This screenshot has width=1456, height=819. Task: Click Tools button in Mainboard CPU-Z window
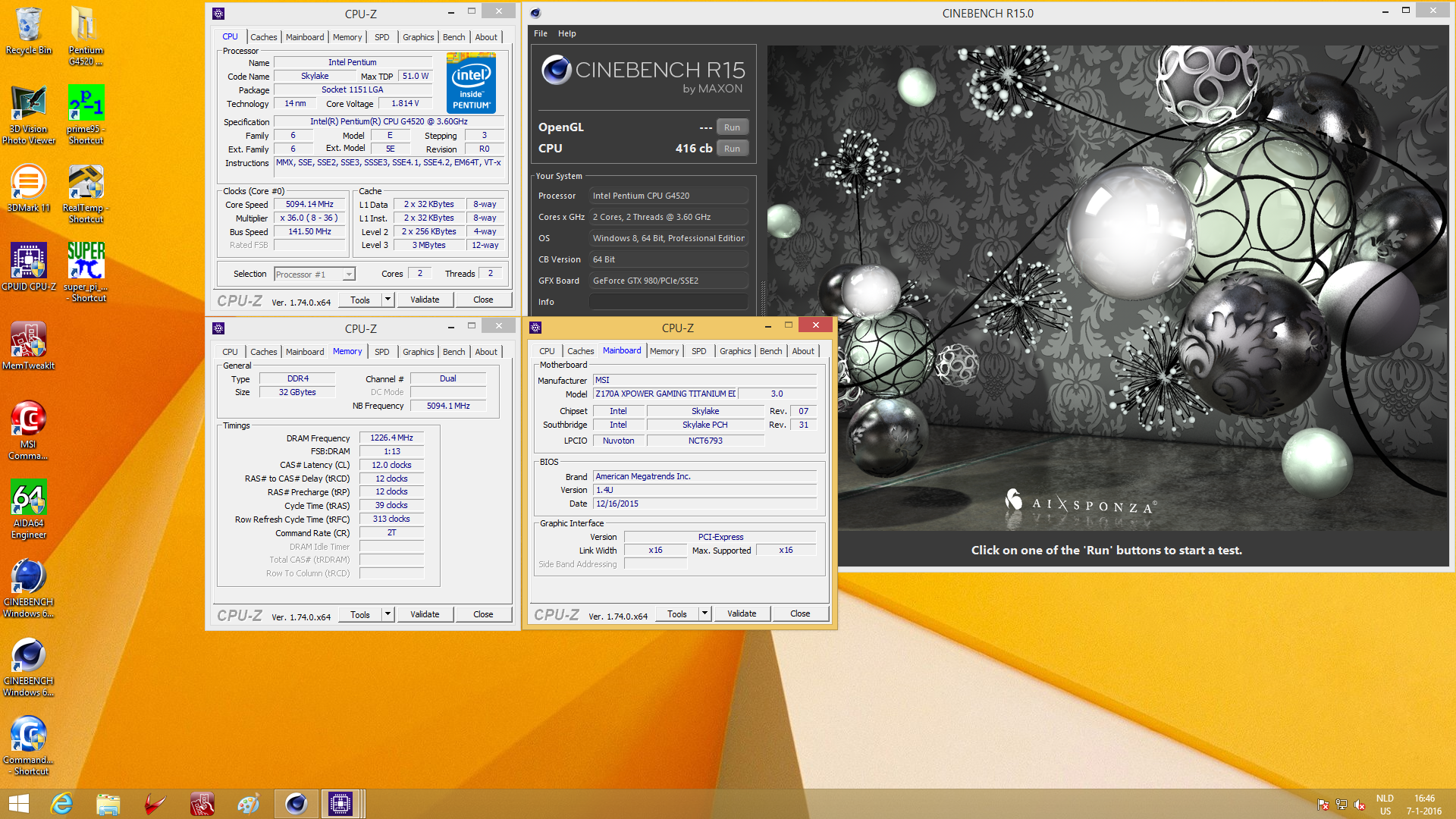[677, 613]
